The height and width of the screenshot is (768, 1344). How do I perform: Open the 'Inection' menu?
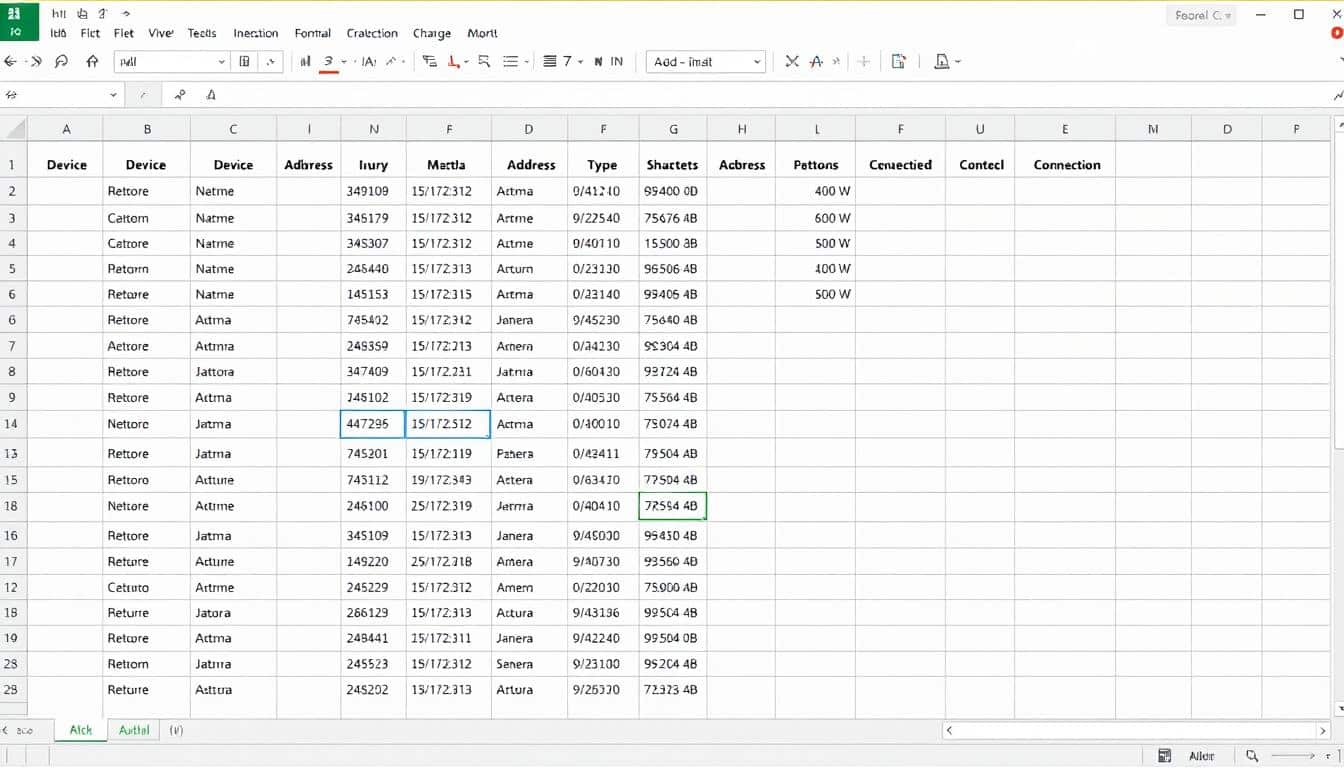[x=256, y=33]
